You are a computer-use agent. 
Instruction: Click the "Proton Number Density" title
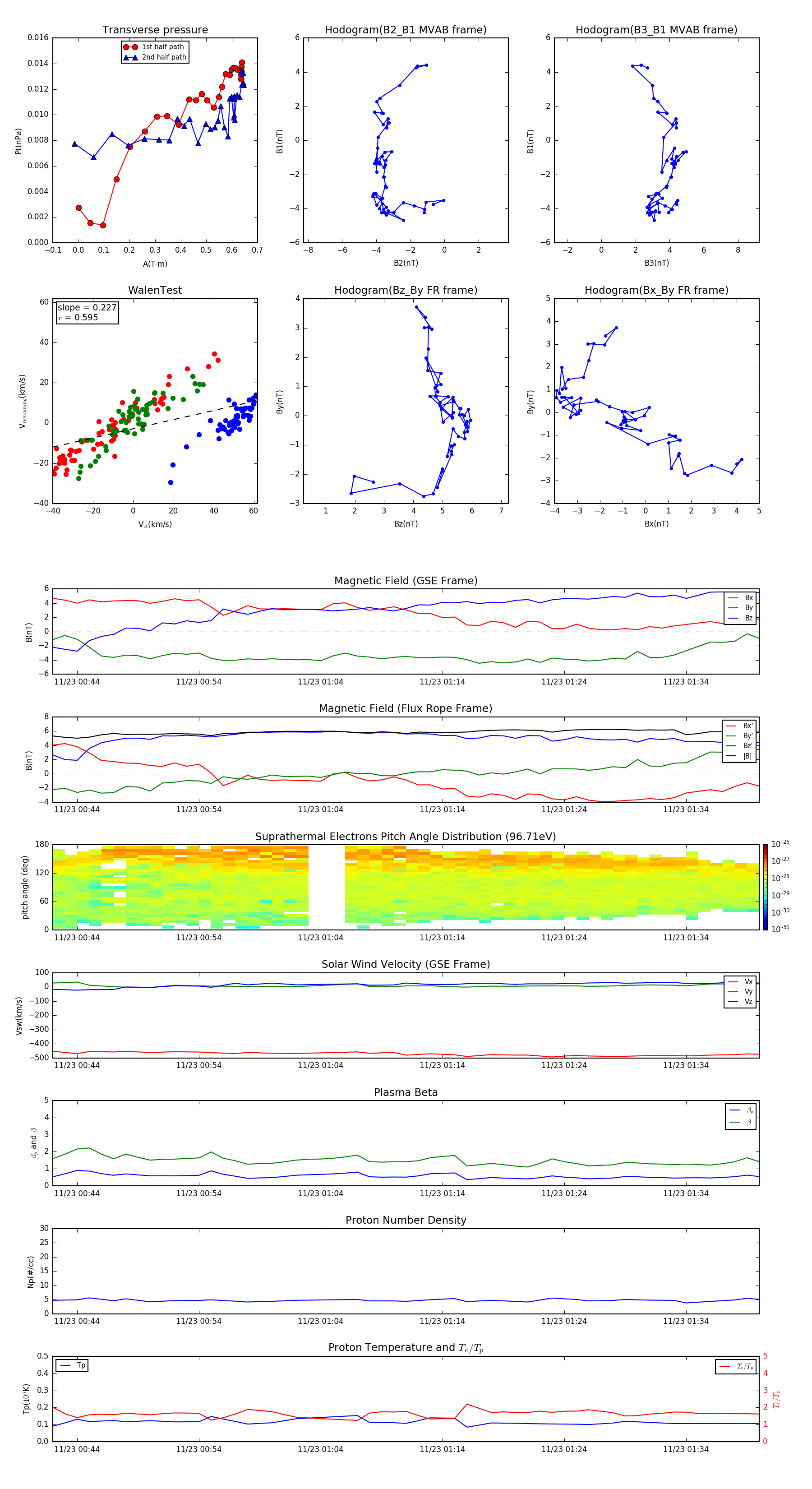(x=406, y=1220)
